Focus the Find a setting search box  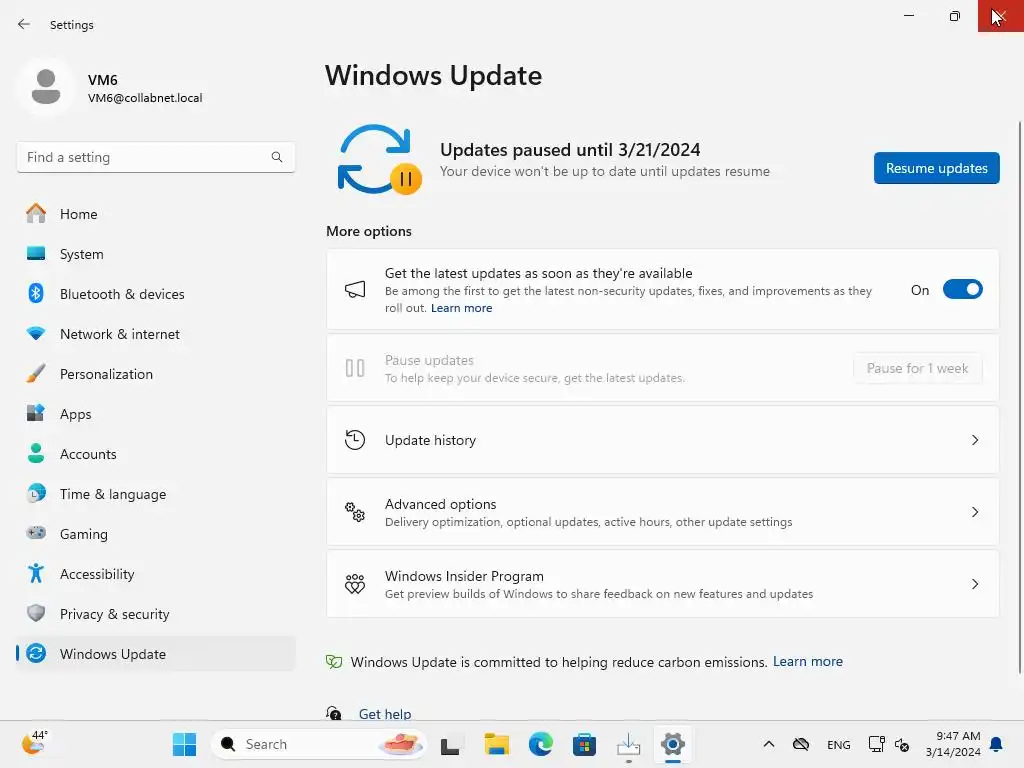coord(155,157)
